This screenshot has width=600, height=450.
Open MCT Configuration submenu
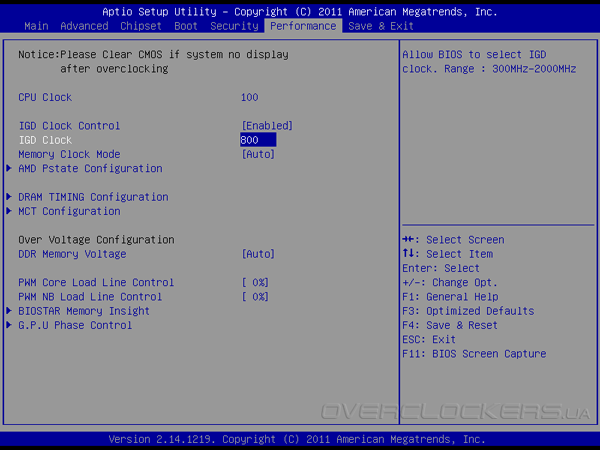point(69,211)
